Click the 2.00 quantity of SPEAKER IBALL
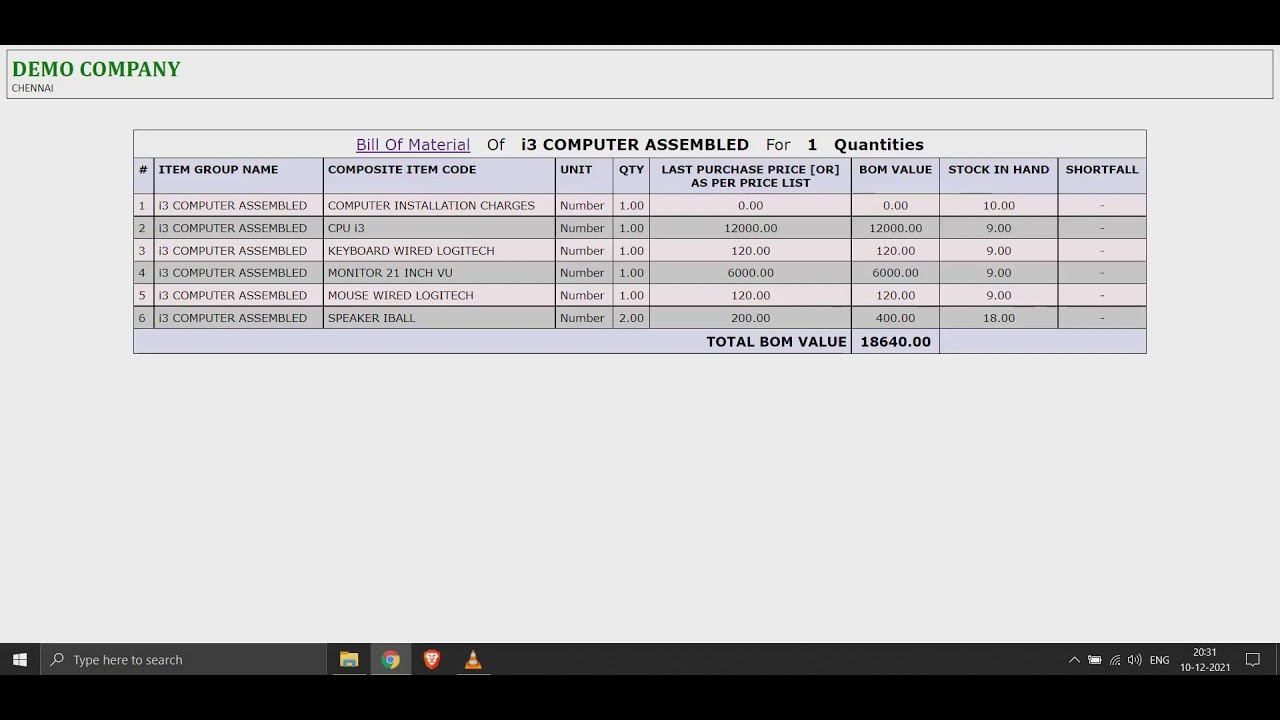 (x=631, y=318)
